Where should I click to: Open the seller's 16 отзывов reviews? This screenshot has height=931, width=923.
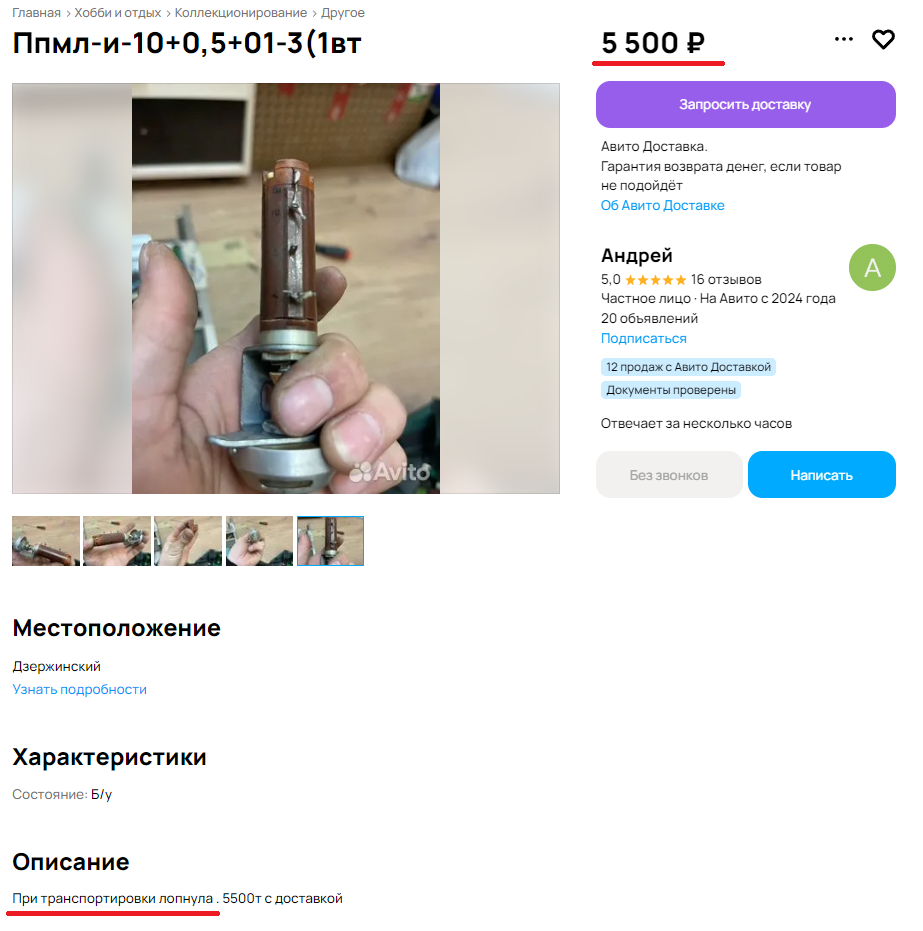pyautogui.click(x=726, y=280)
